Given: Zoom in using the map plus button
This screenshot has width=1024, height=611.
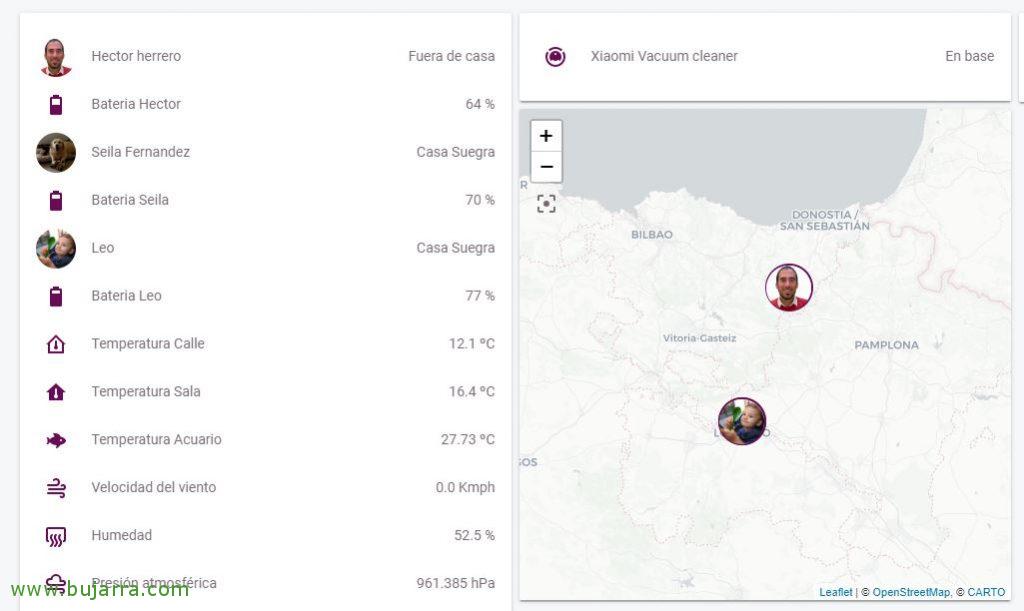Looking at the screenshot, I should [546, 134].
